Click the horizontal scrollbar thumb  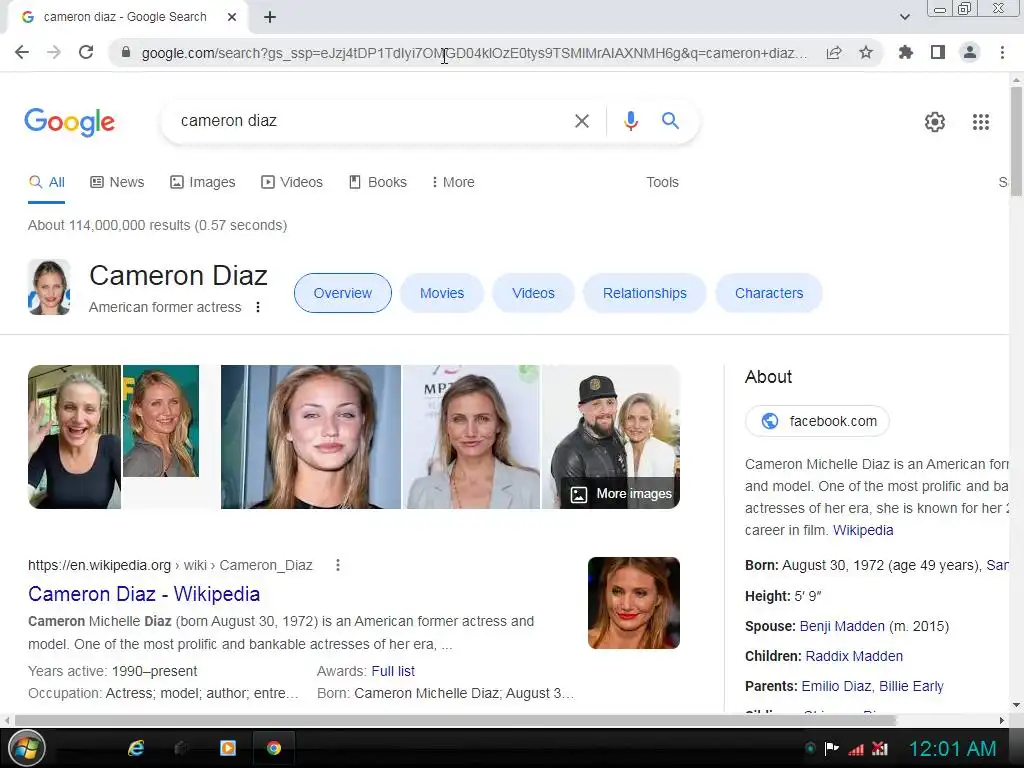[x=455, y=720]
